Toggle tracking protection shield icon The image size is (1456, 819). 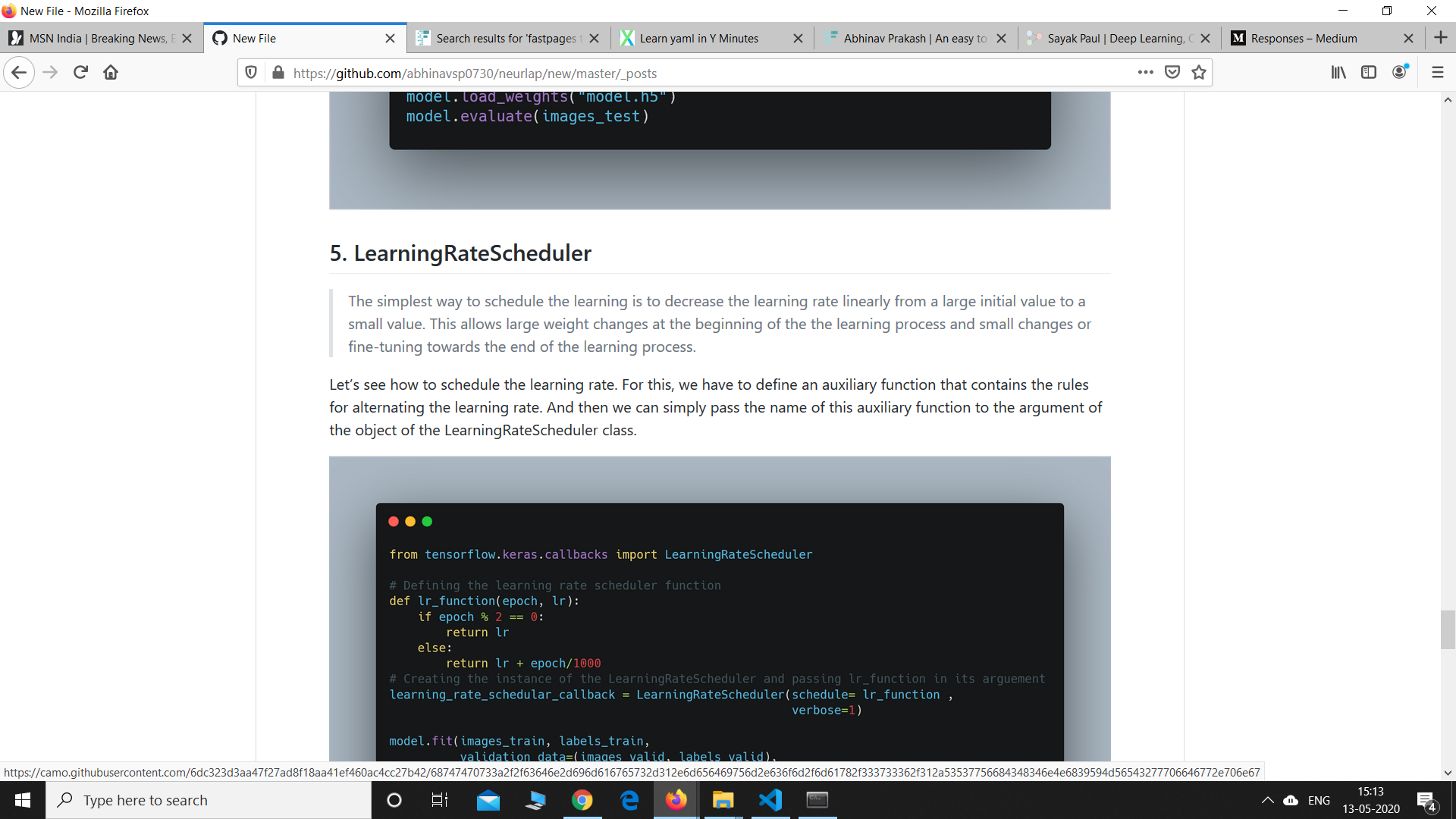pyautogui.click(x=251, y=73)
